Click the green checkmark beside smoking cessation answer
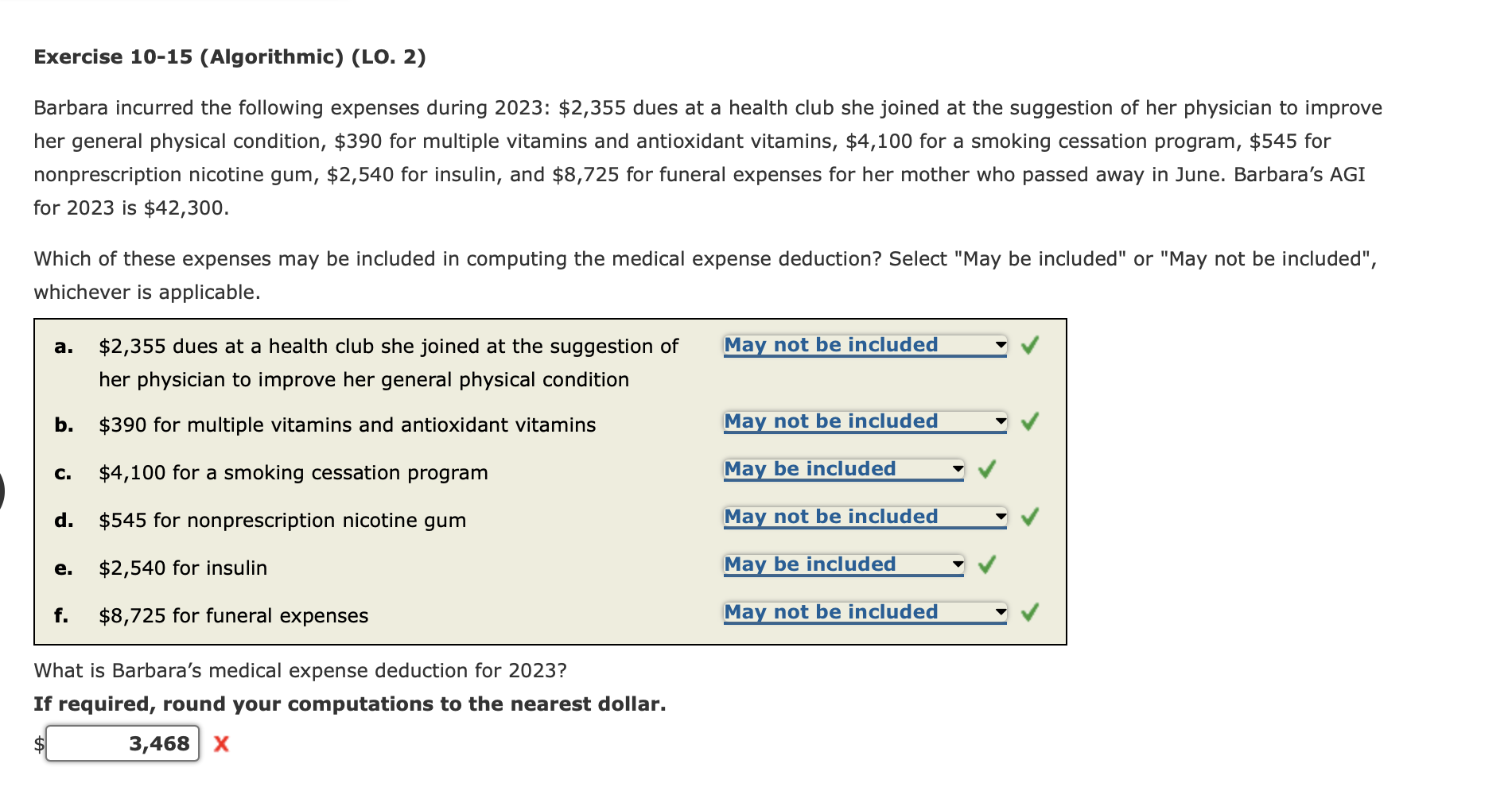The width and height of the screenshot is (1512, 791). coord(986,470)
